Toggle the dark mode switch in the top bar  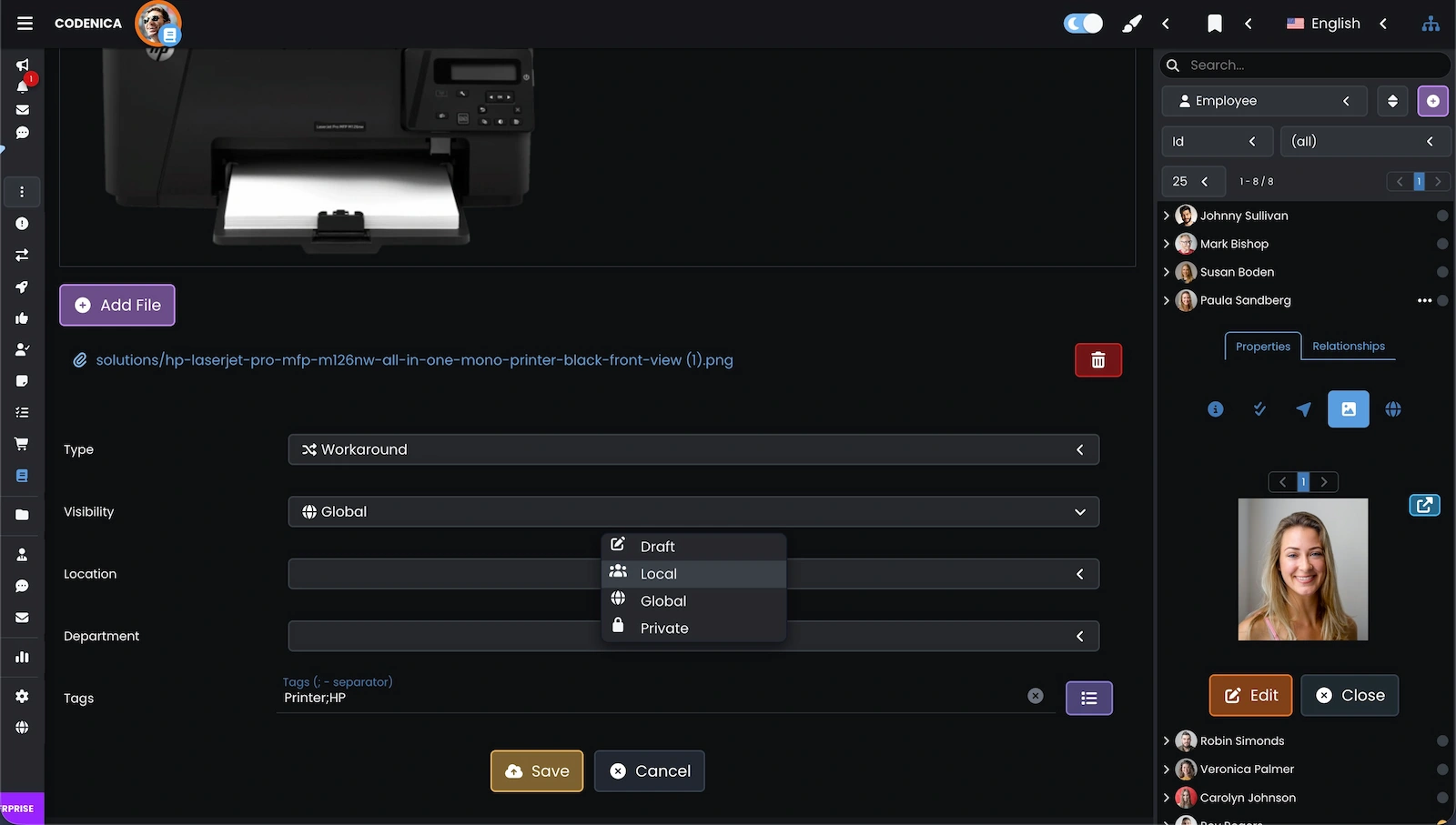(1082, 23)
